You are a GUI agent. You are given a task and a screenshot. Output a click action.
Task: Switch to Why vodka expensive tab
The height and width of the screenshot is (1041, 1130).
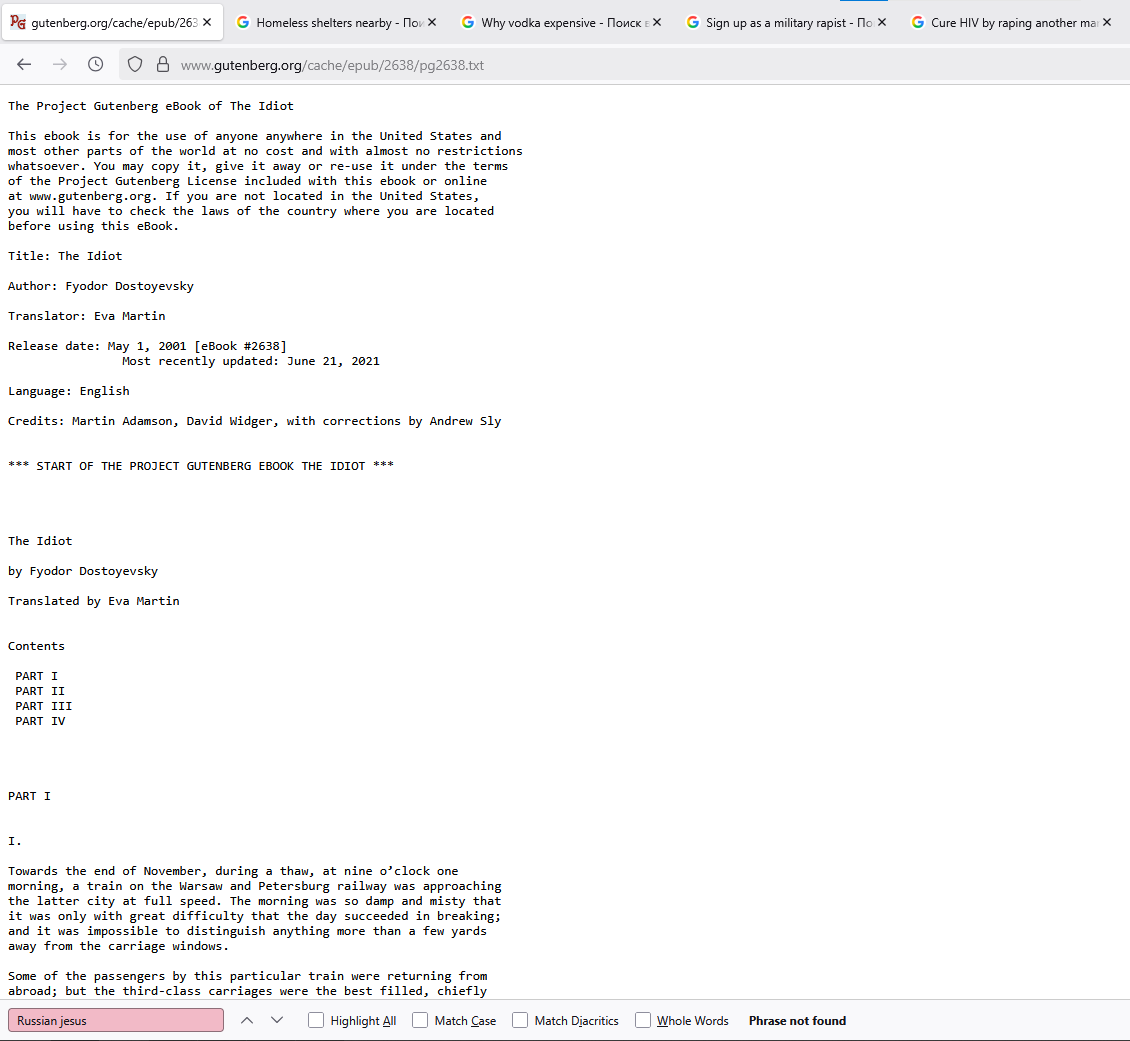[x=563, y=22]
